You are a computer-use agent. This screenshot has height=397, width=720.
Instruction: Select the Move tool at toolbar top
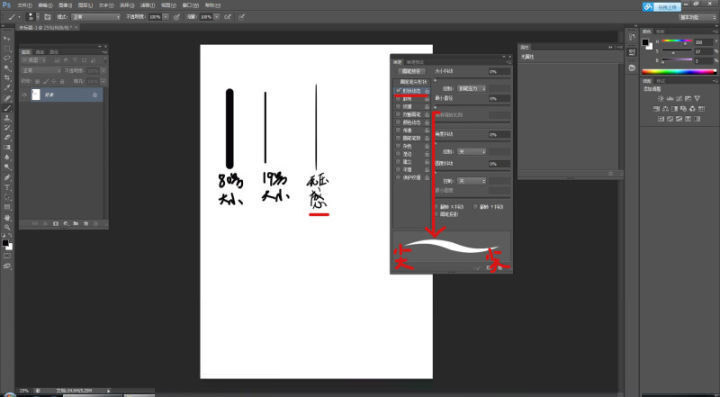coord(7,39)
